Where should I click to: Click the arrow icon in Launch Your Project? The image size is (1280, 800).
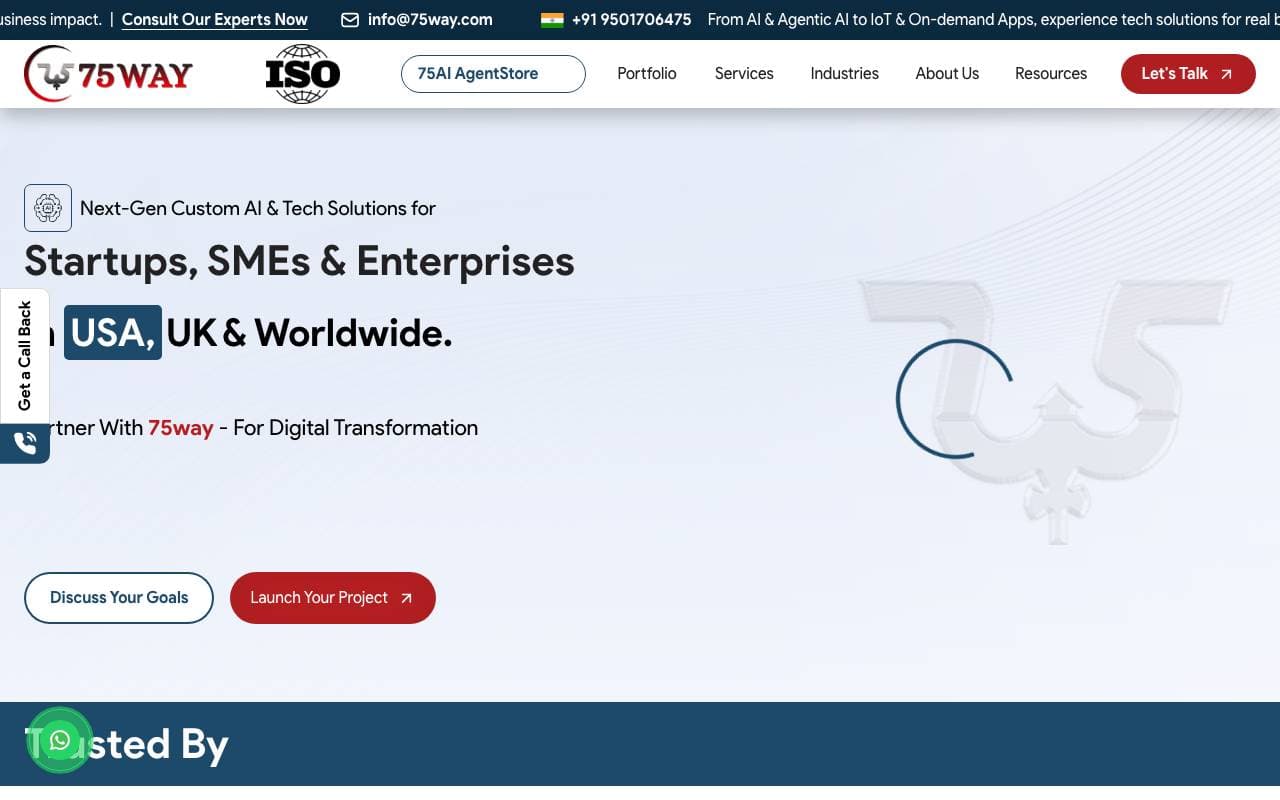pos(406,598)
